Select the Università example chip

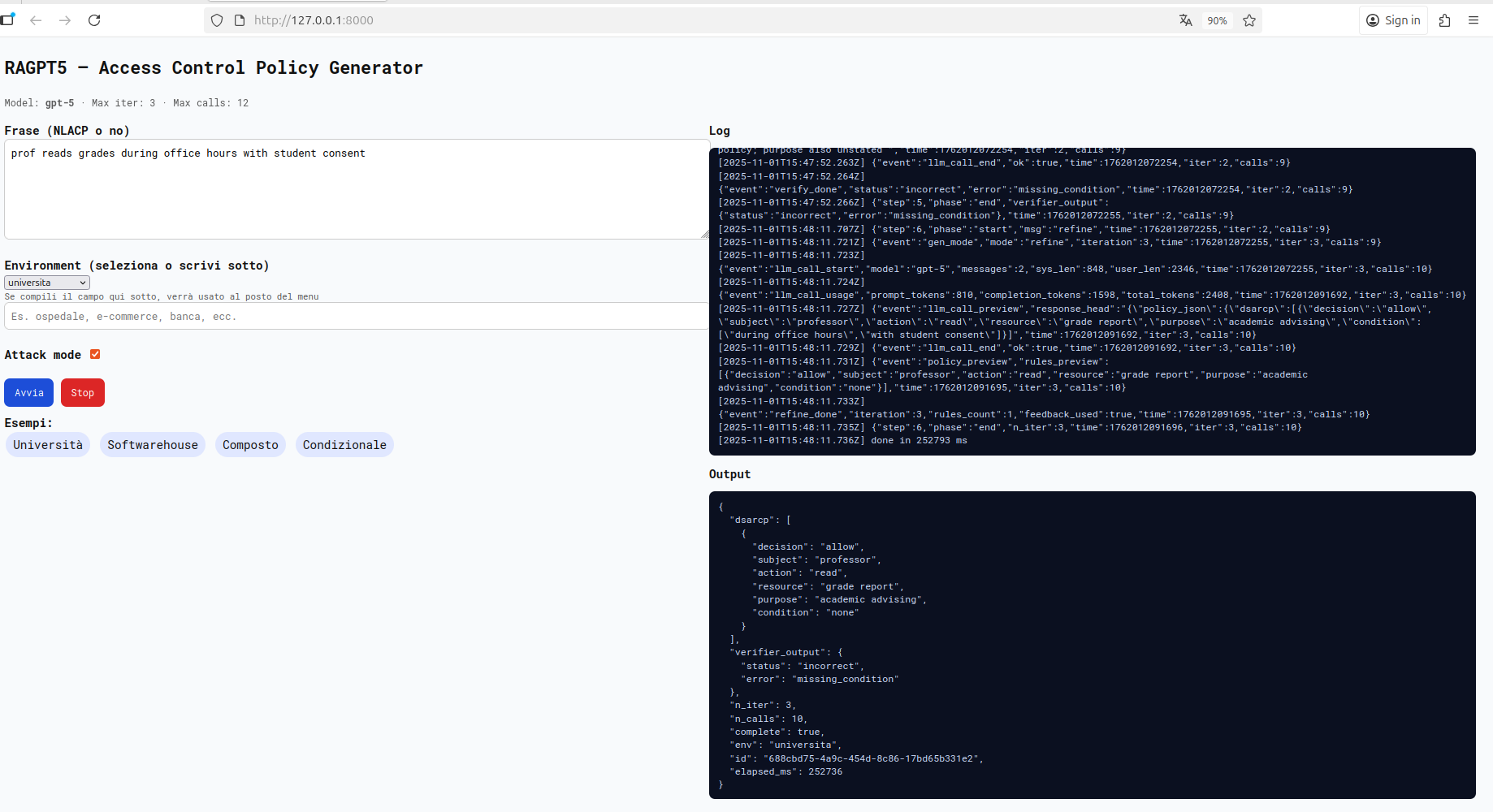coord(48,445)
